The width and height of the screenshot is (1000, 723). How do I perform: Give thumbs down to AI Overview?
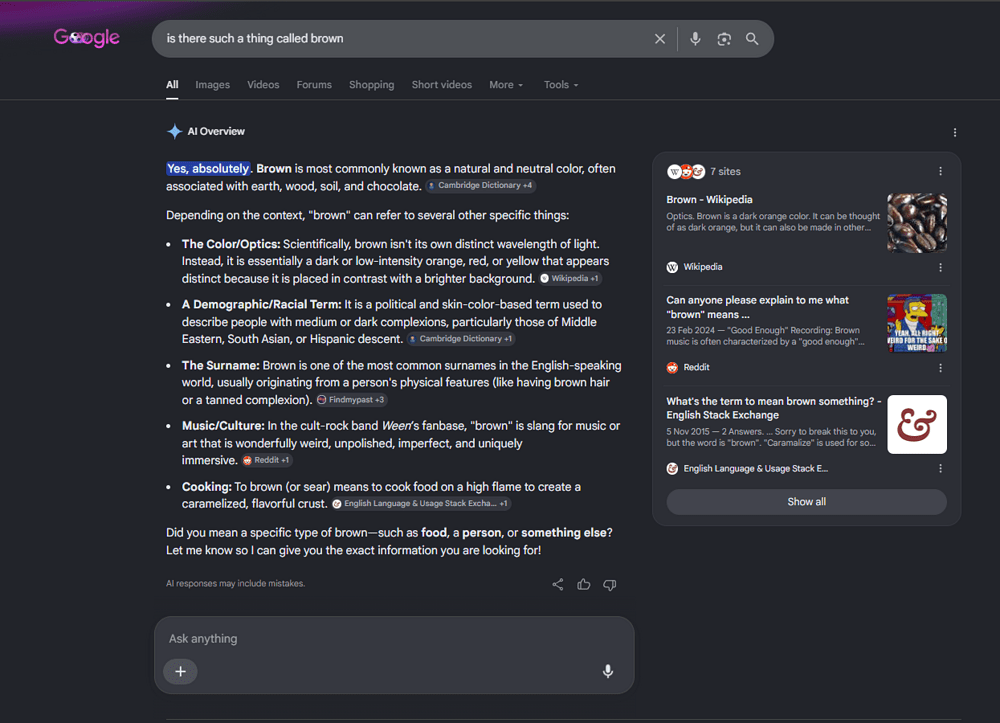click(x=610, y=584)
